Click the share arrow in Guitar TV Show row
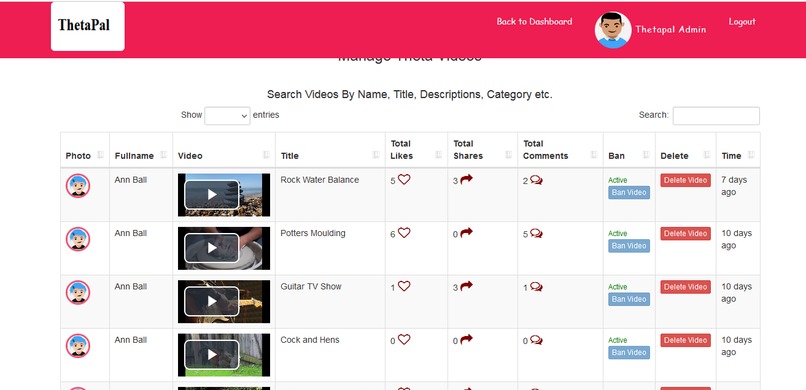806x390 pixels. pos(466,286)
